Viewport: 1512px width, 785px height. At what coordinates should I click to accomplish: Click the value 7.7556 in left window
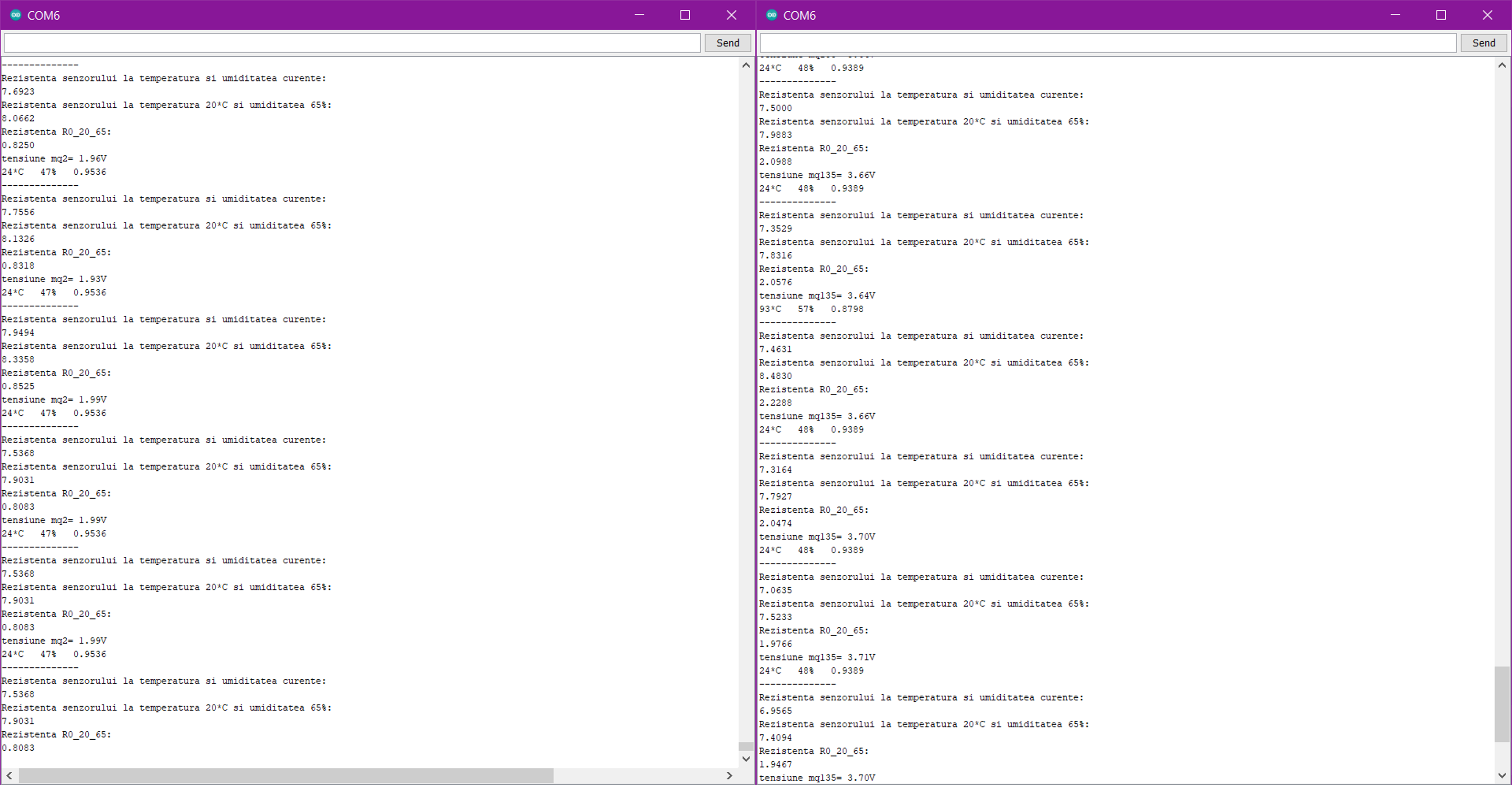point(18,212)
